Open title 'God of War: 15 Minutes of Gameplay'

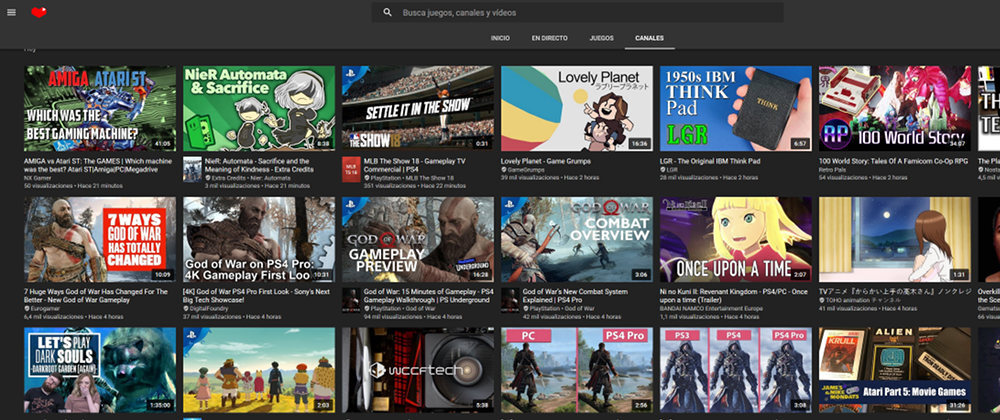coord(428,296)
